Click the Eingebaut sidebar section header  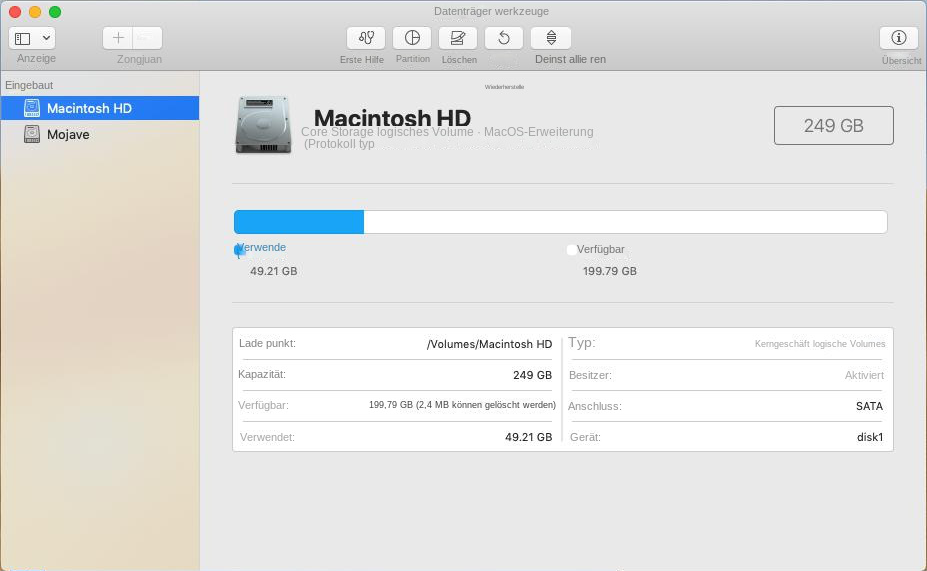[29, 85]
